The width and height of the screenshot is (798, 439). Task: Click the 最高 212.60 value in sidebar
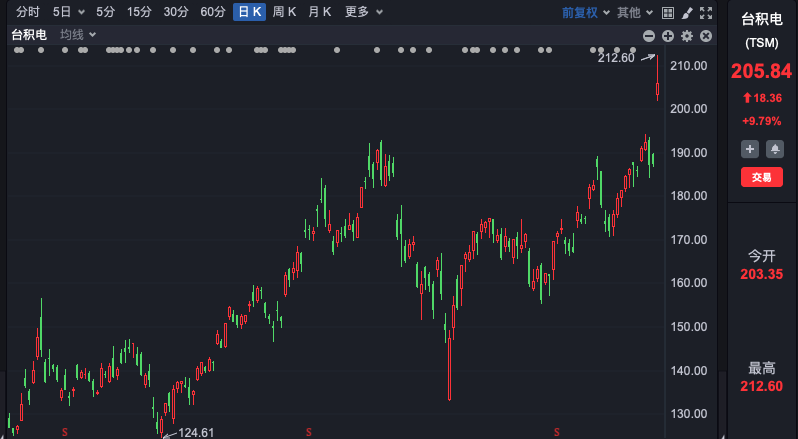761,386
